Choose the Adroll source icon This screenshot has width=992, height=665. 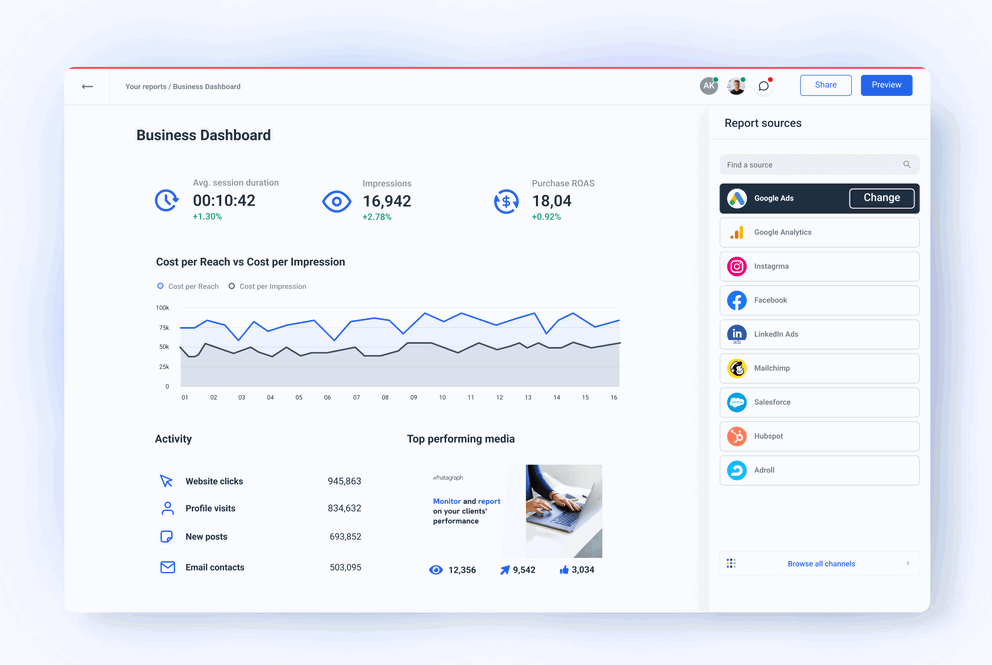pyautogui.click(x=738, y=470)
